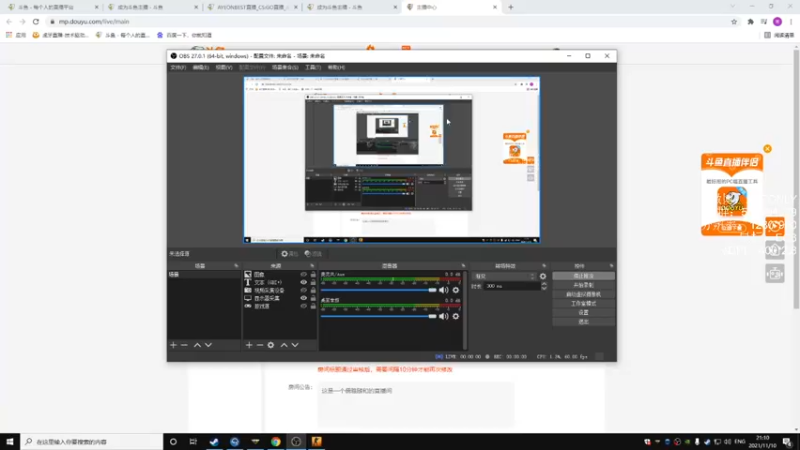Open Chrome three-dot menu
This screenshot has width=800, height=450.
[x=791, y=22]
